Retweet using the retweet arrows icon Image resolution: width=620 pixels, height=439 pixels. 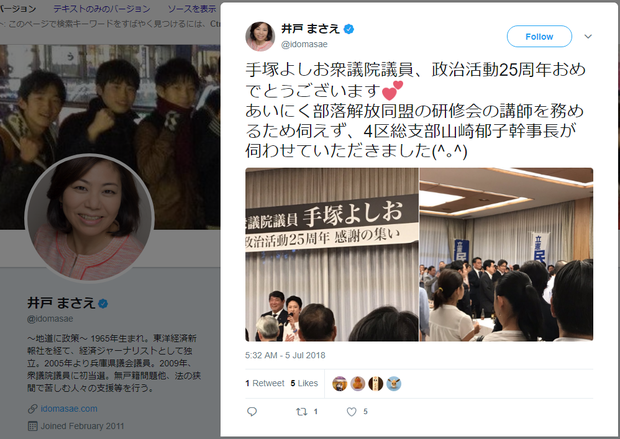click(302, 412)
